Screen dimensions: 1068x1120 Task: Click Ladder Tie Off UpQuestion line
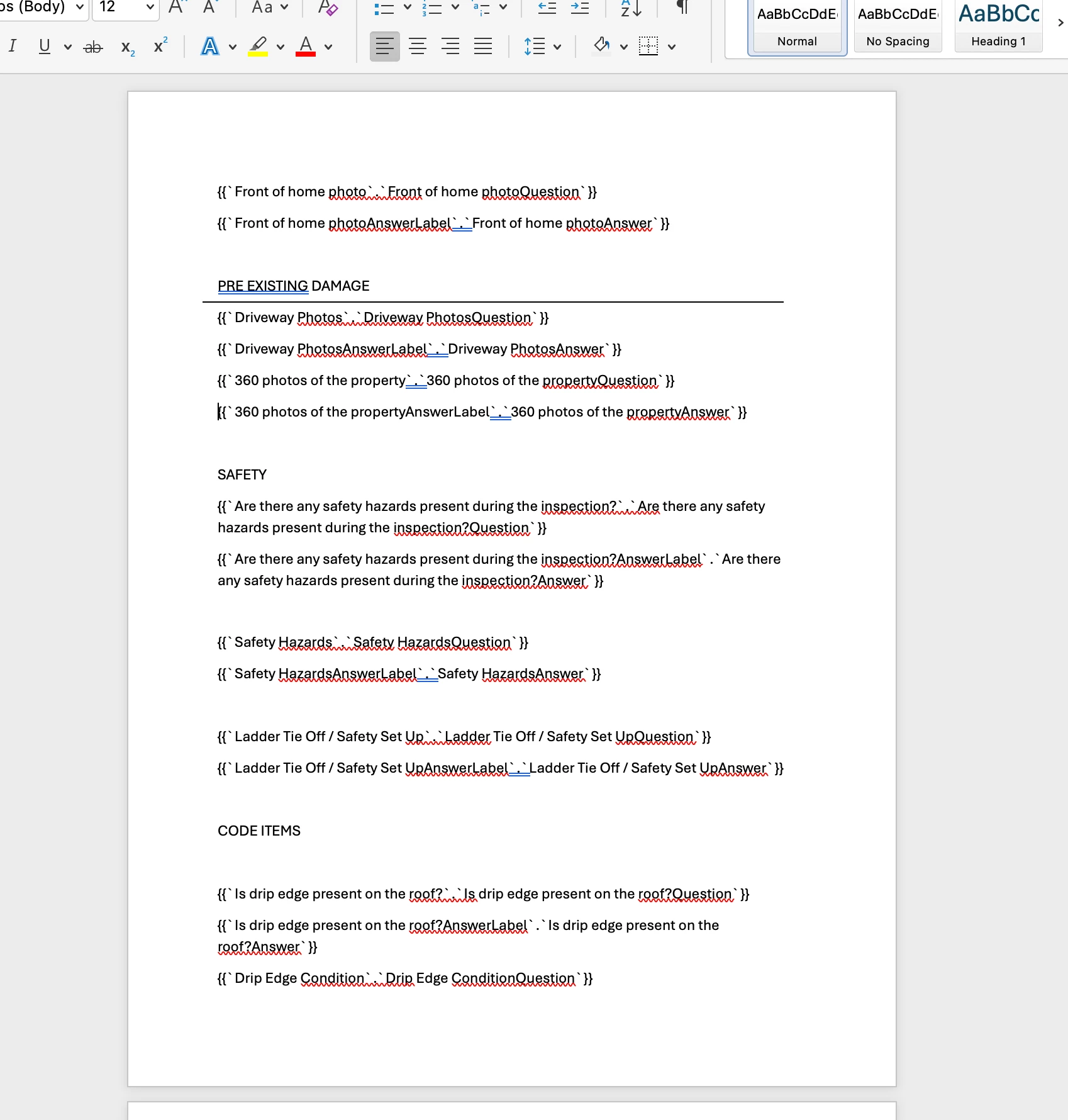click(464, 737)
